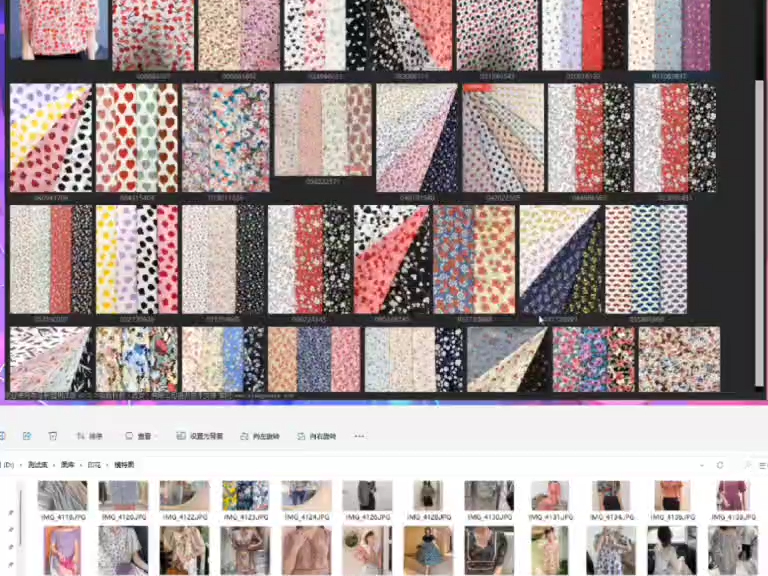
Task: Select file IMG_4118.JPG striped fabric thumbnail
Action: (62, 500)
